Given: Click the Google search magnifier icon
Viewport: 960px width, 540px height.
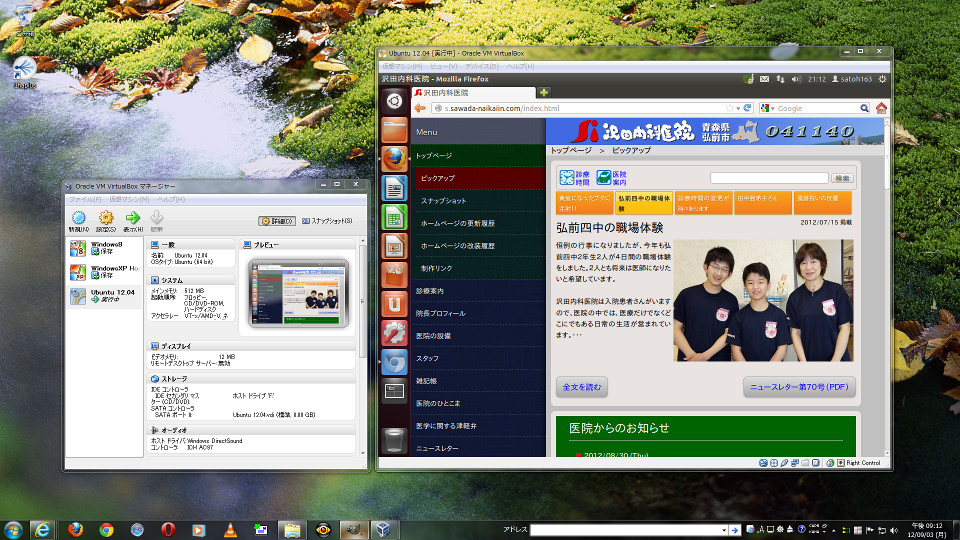Looking at the screenshot, I should 864,108.
